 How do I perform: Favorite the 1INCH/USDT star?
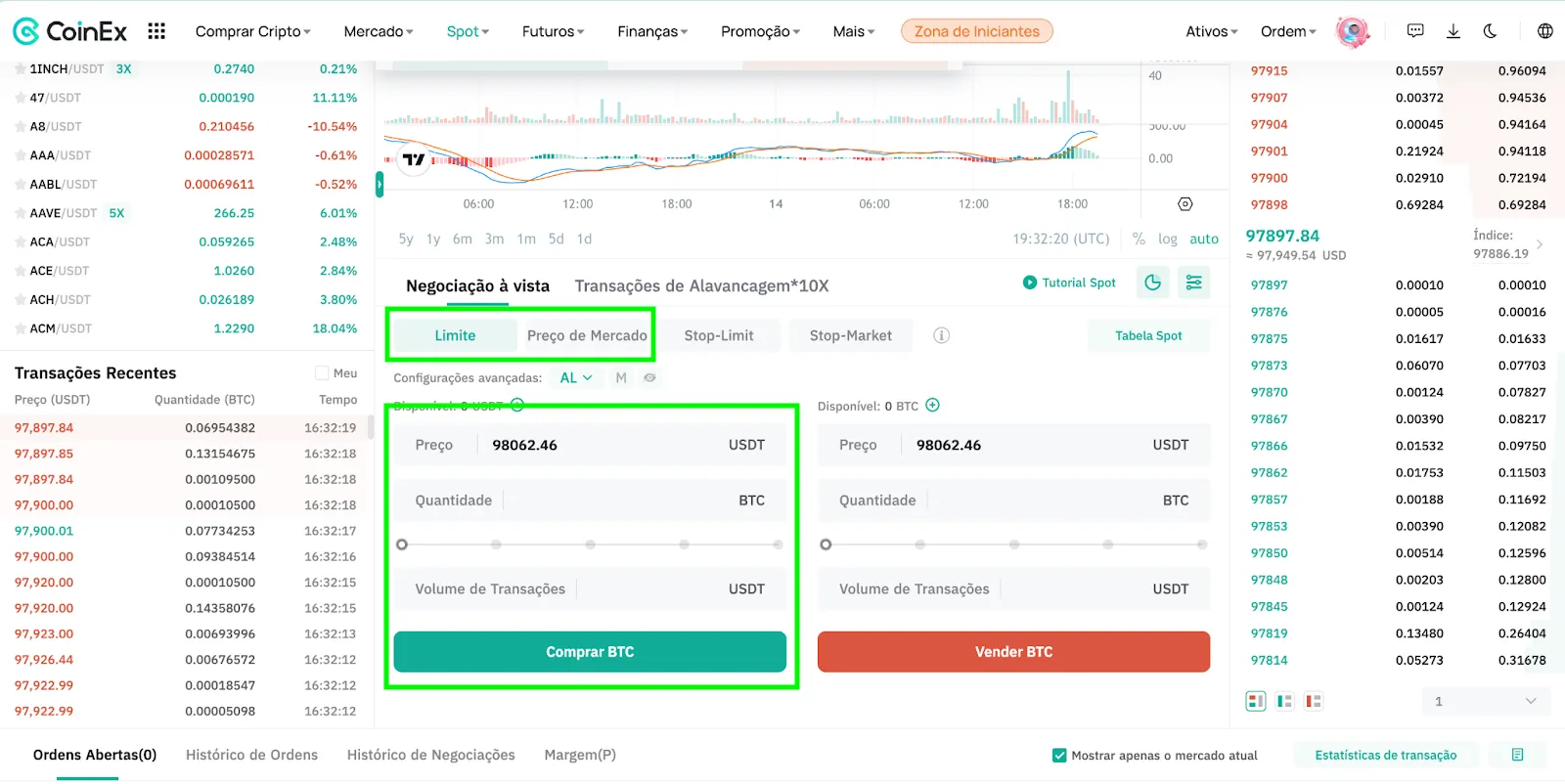click(x=20, y=69)
